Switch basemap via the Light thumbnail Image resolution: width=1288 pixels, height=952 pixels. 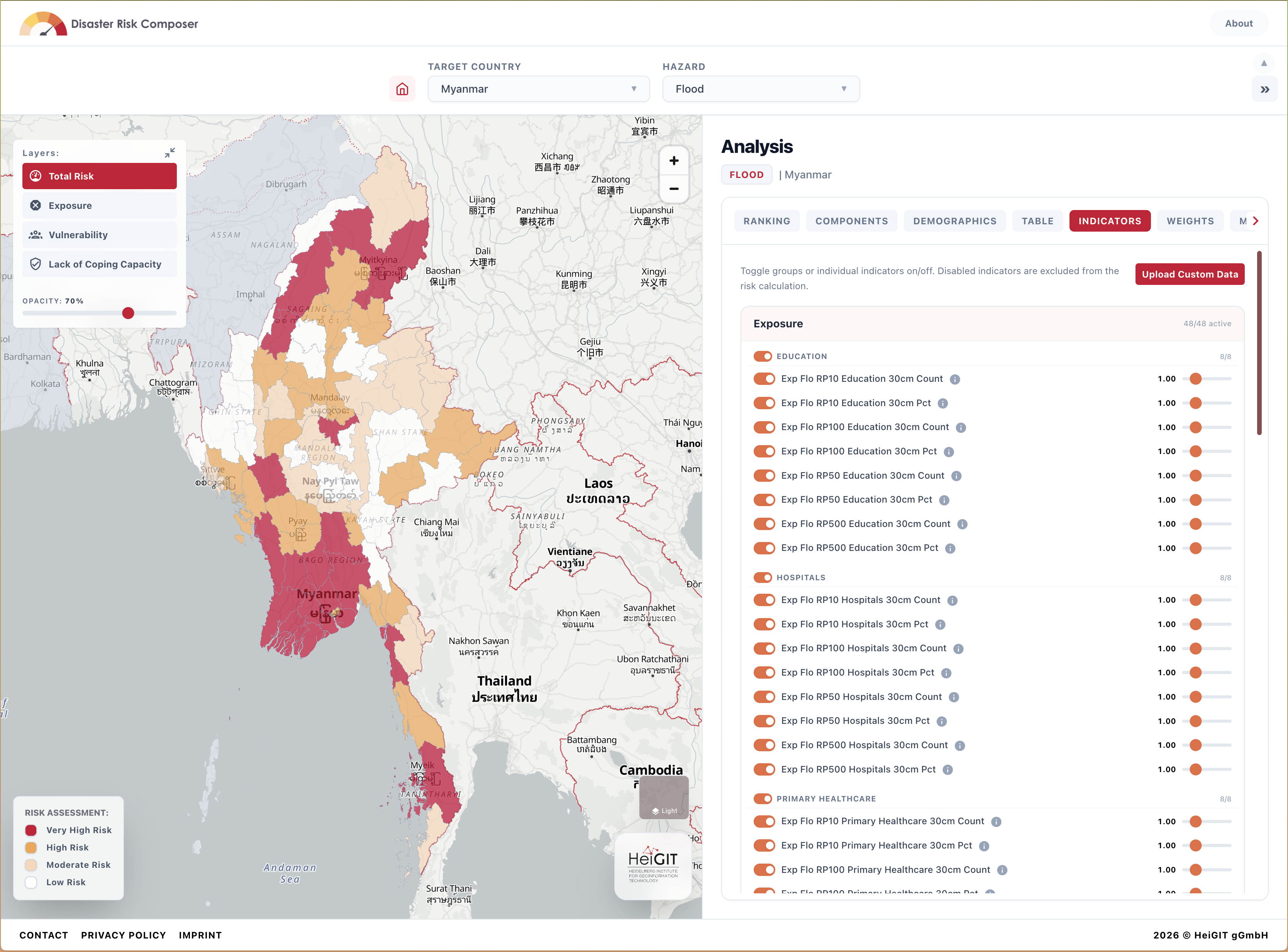coord(664,797)
